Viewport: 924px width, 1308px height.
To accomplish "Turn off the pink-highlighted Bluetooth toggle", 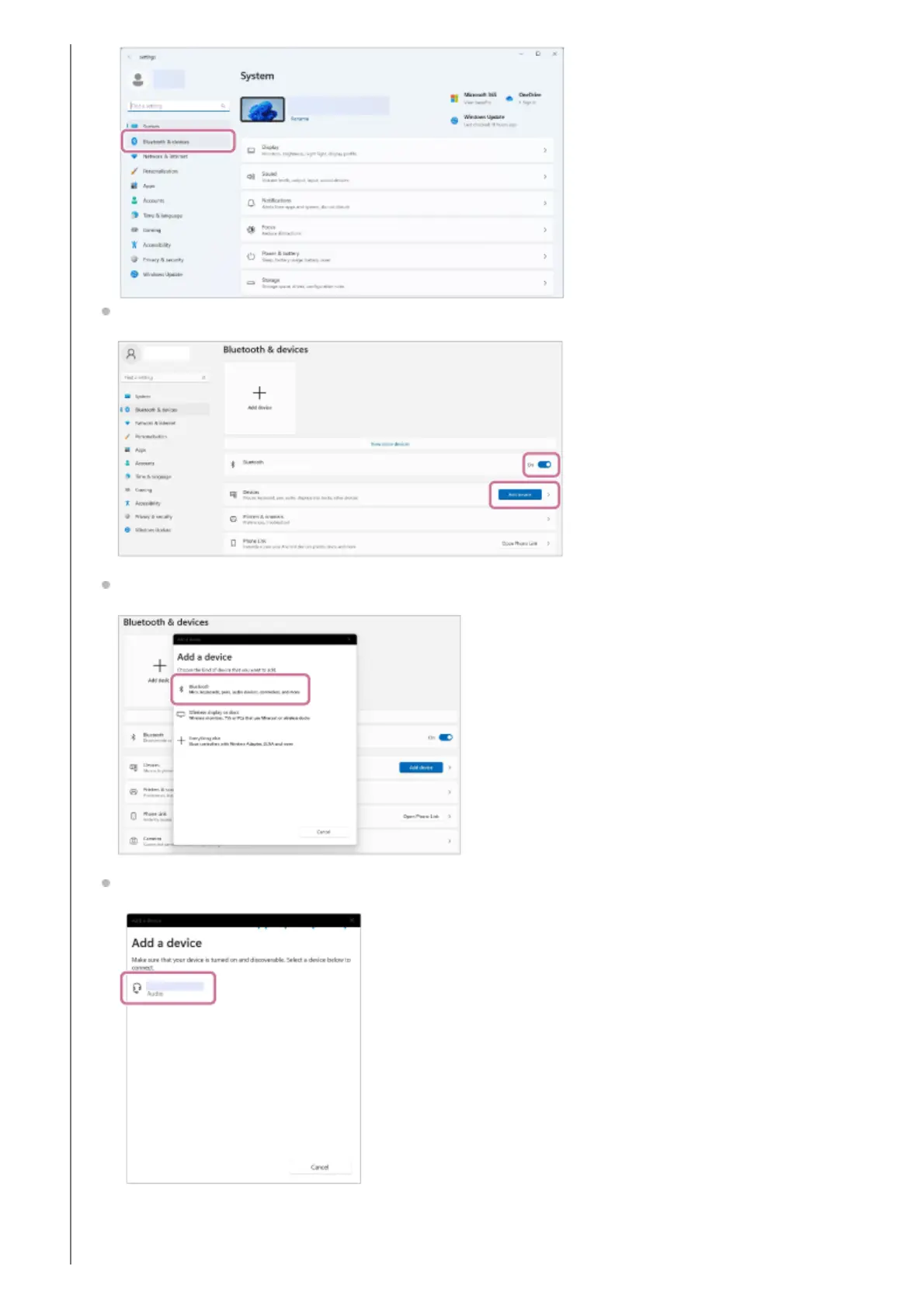I will click(544, 464).
